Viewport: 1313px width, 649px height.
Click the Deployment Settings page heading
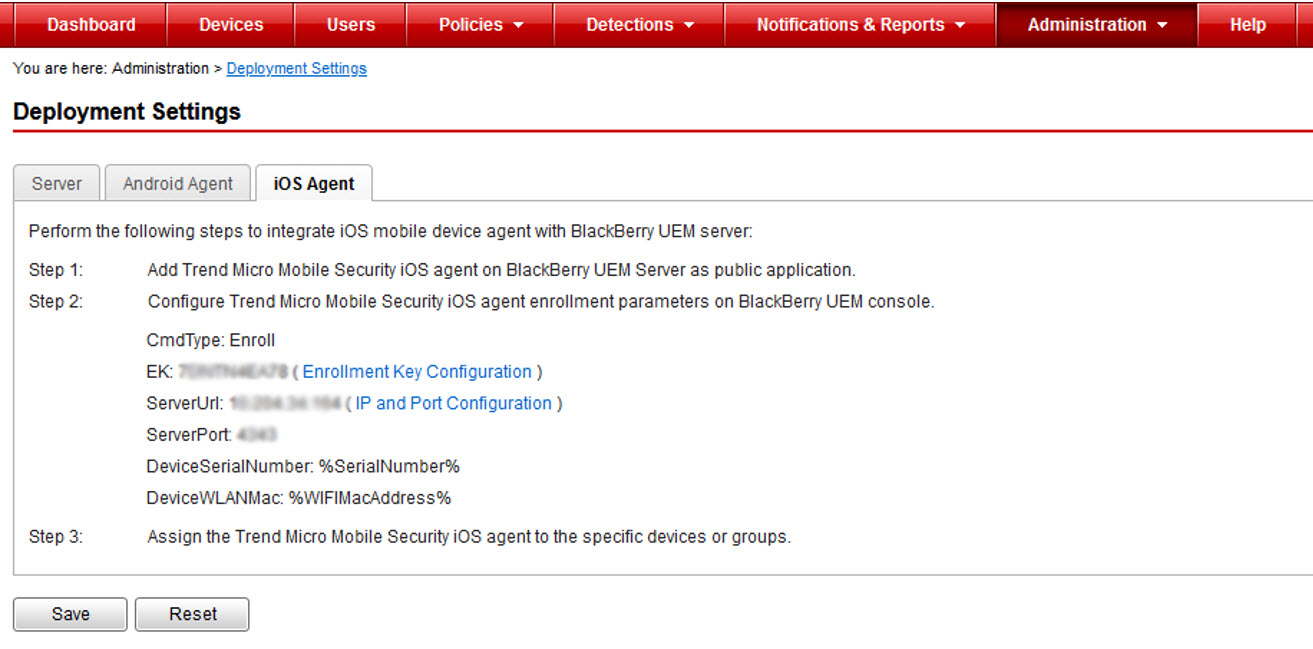[127, 112]
